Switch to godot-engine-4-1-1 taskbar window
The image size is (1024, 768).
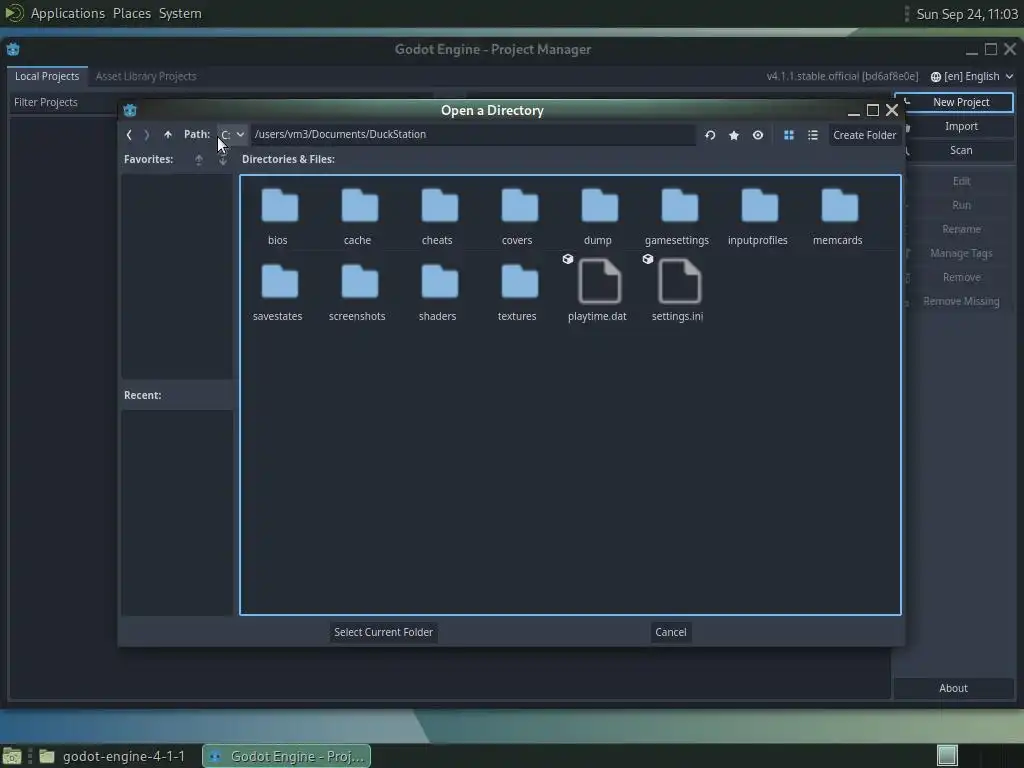tap(112, 756)
